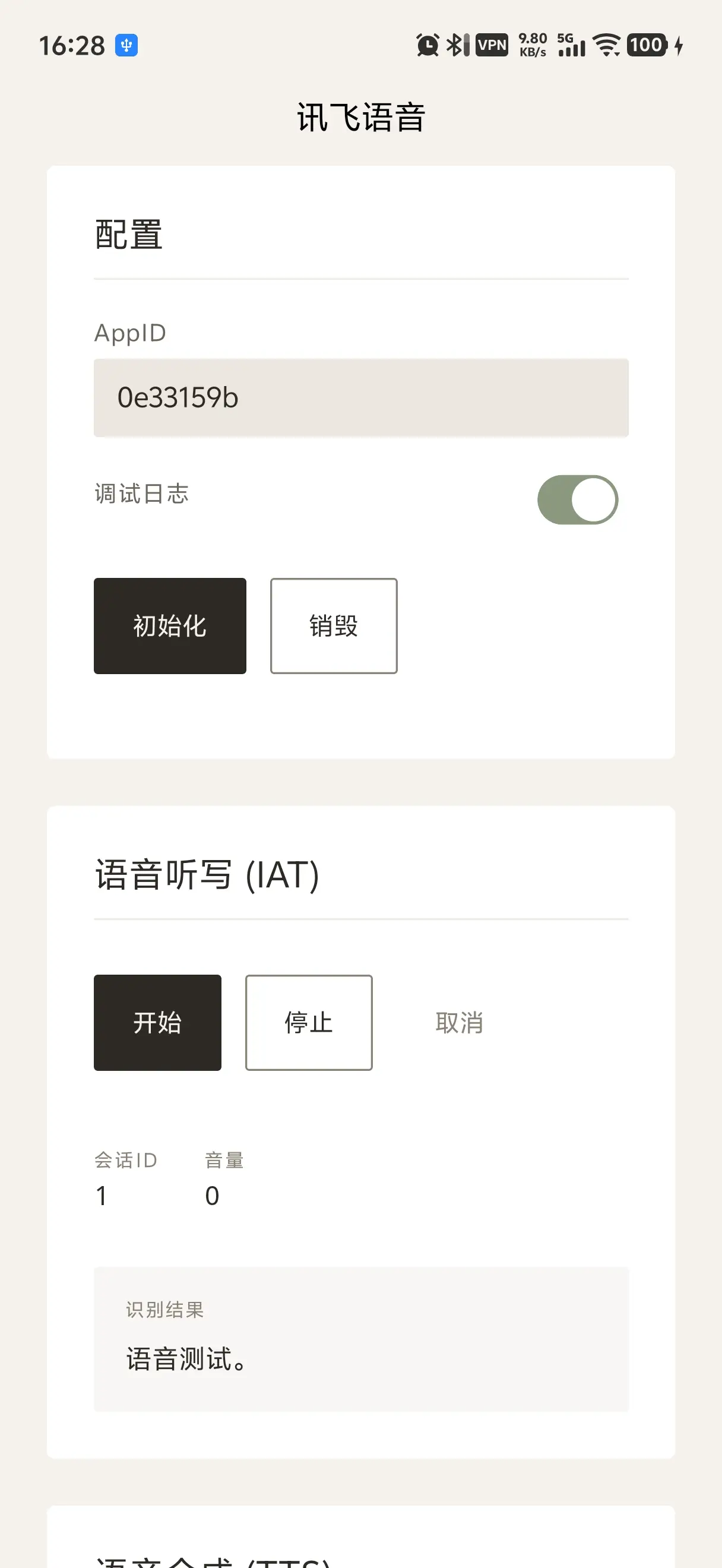Disable the 调试日志 debug log switch
Viewport: 722px width, 1568px height.
pos(577,500)
